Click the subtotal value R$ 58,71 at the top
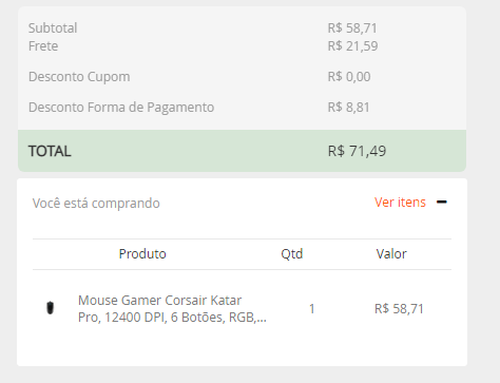 352,28
